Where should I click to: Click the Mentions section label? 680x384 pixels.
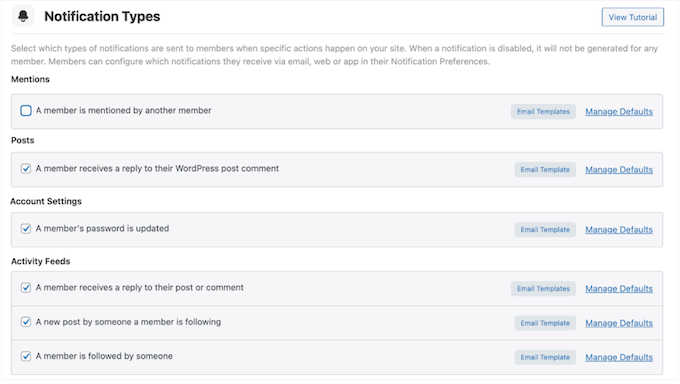click(x=30, y=79)
